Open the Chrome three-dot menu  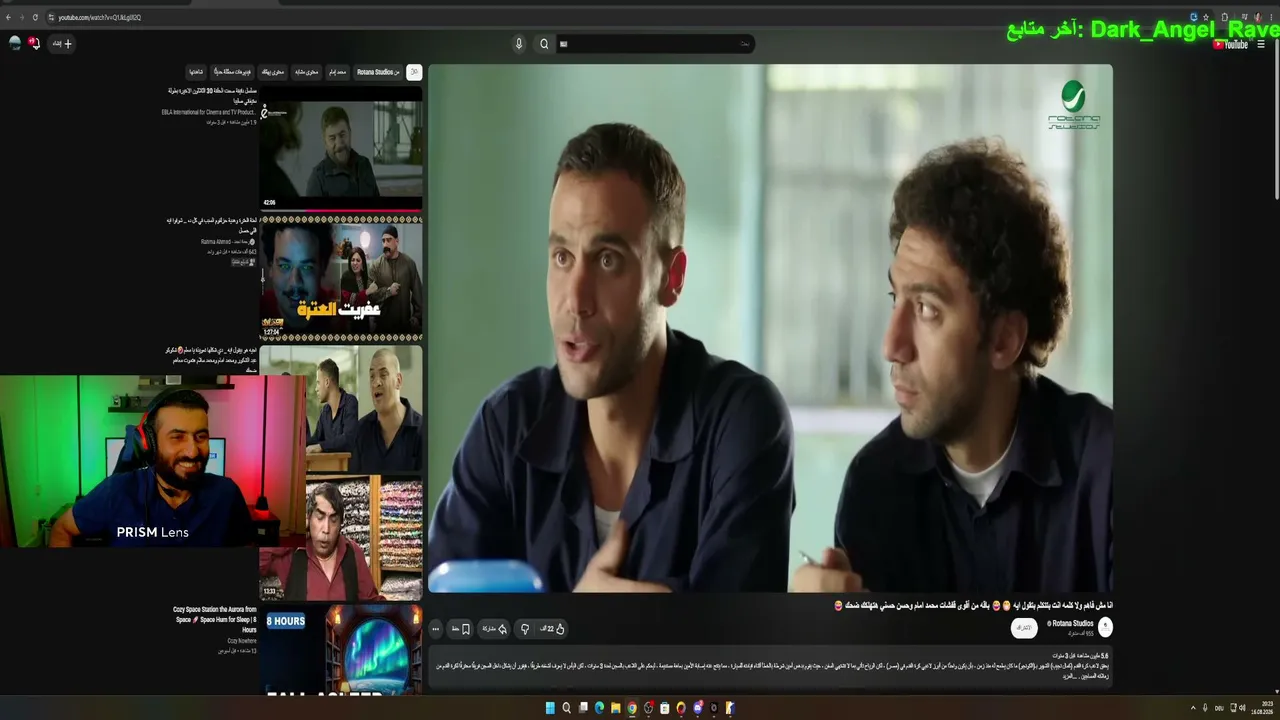(1272, 17)
